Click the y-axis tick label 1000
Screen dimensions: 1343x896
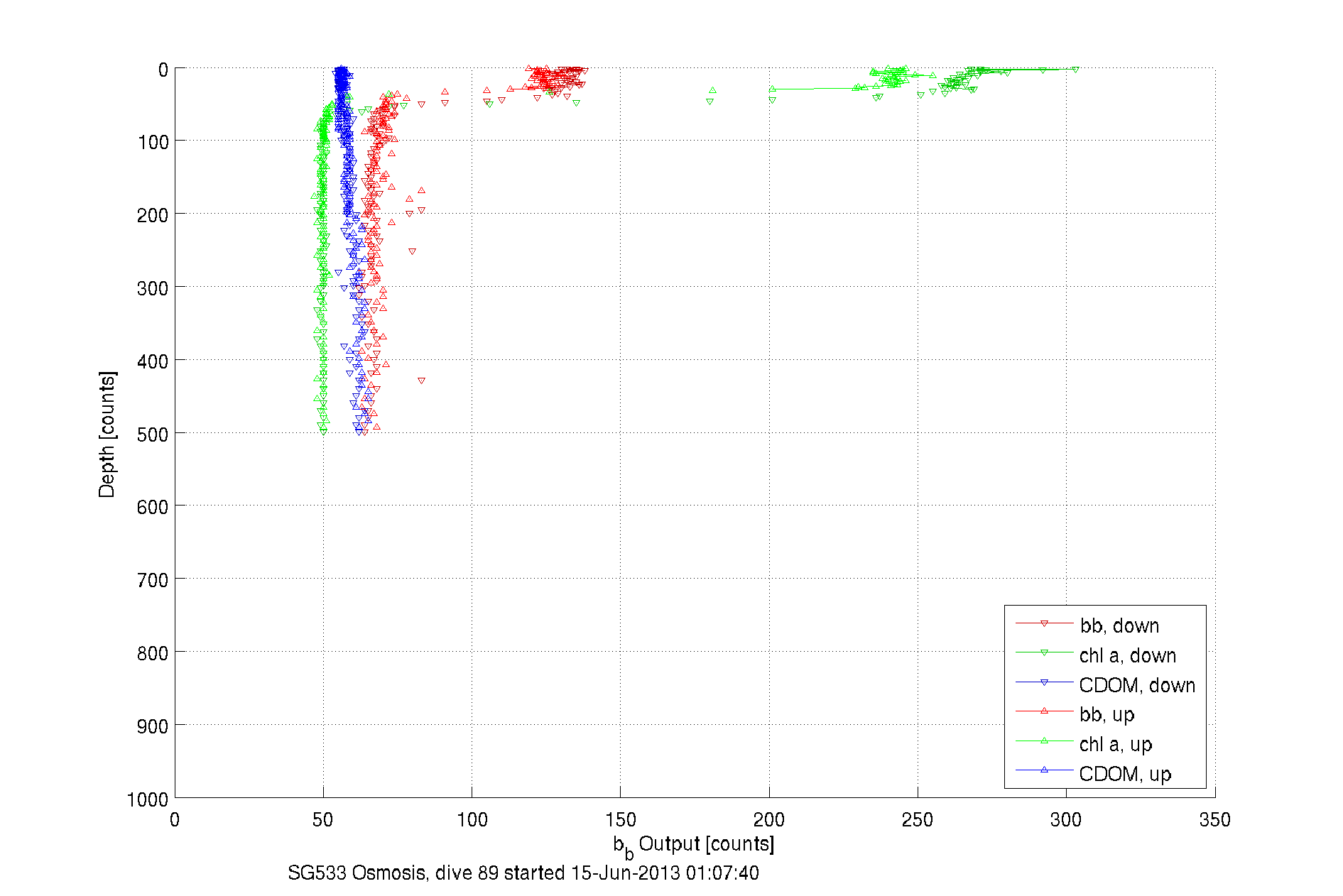coord(148,799)
